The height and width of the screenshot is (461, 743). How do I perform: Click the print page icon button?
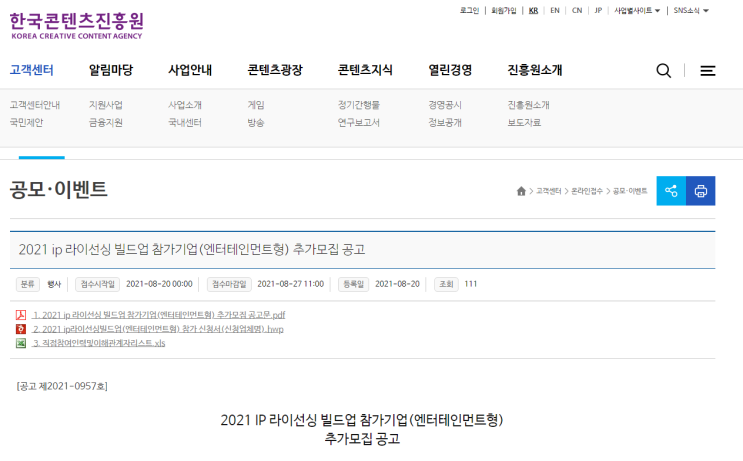[700, 191]
